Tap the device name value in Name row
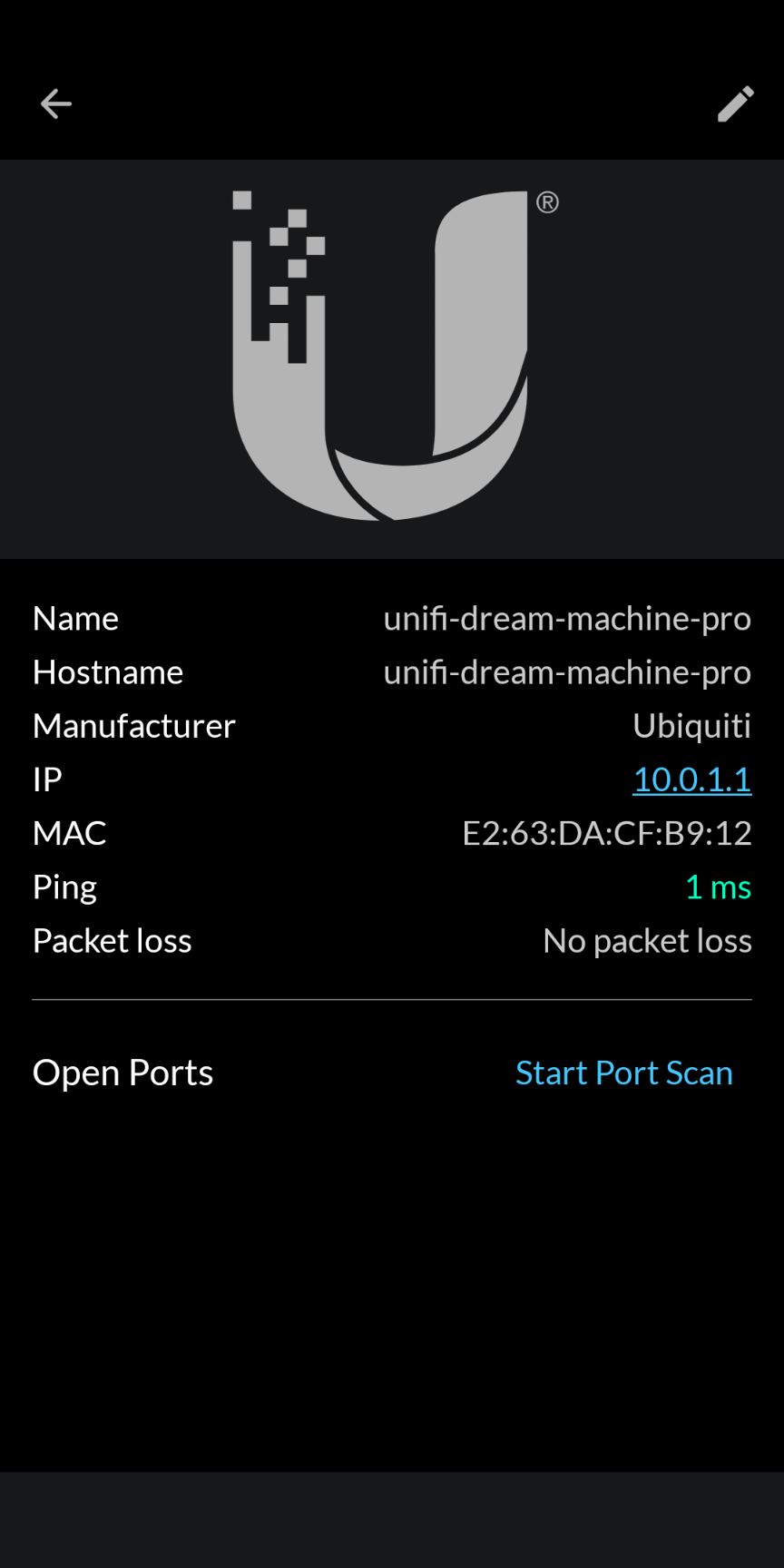The width and height of the screenshot is (784, 1568). pyautogui.click(x=567, y=619)
